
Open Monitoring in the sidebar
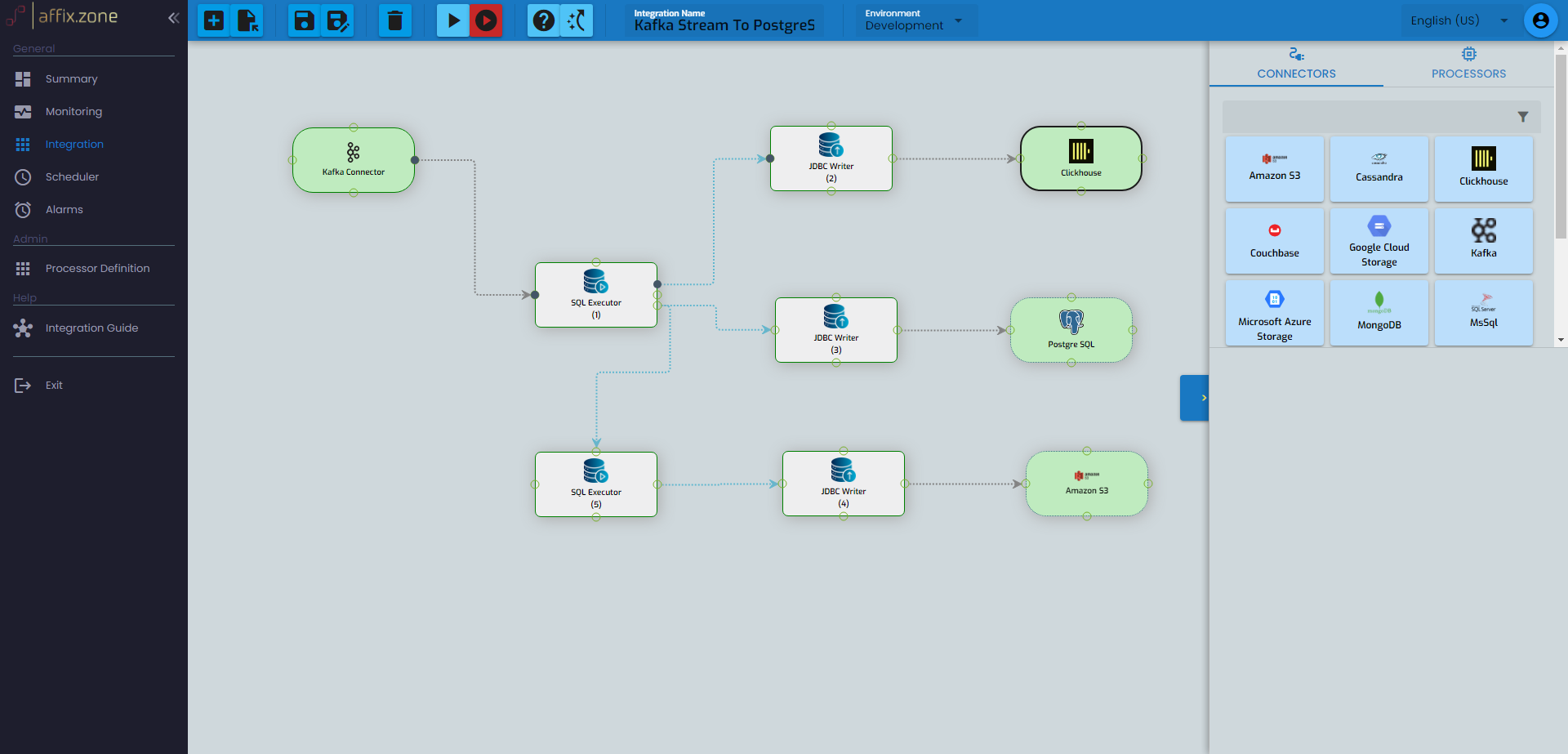pyautogui.click(x=94, y=112)
